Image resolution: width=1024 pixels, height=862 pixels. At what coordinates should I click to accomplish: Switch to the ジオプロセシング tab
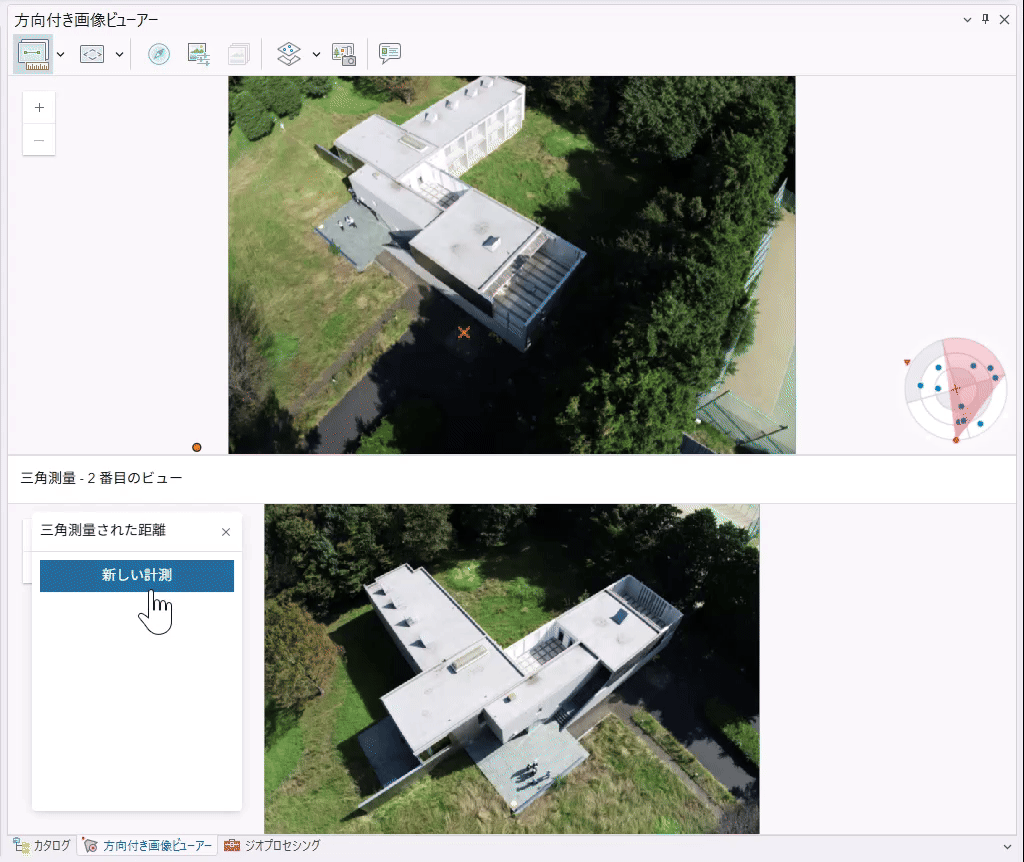click(x=272, y=846)
